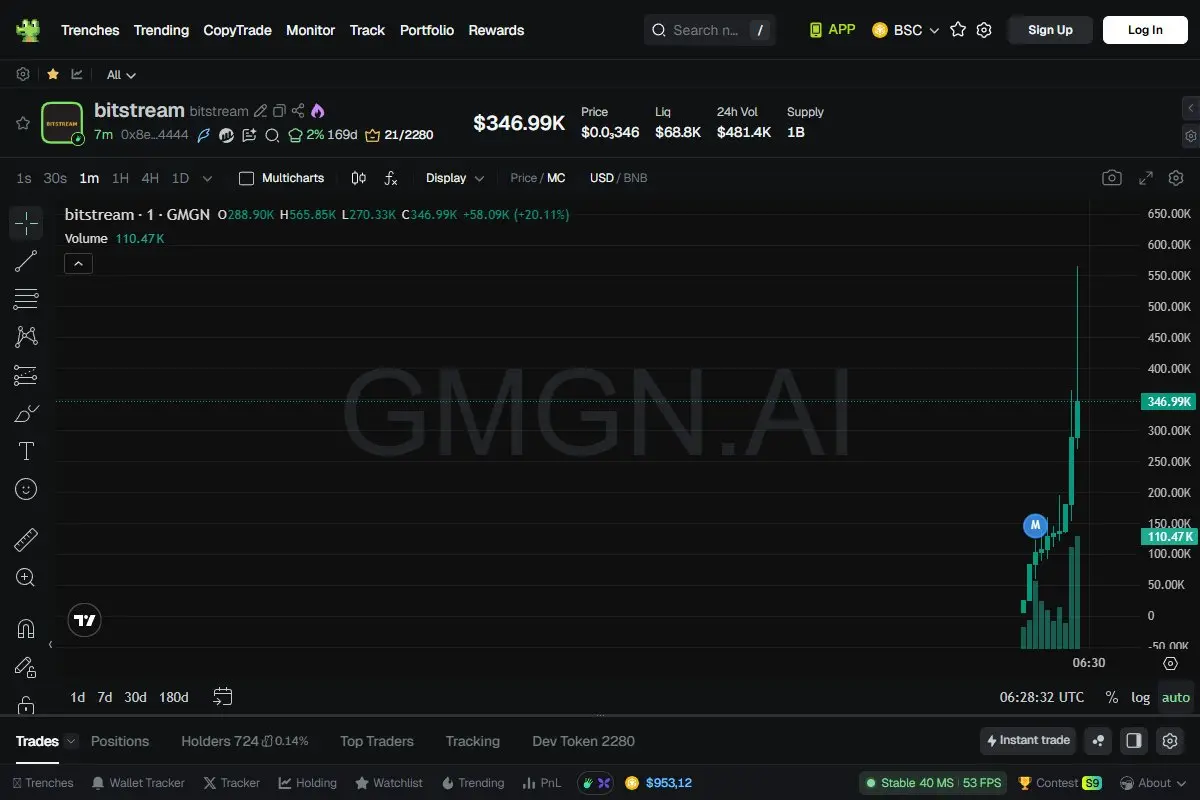
Task: Search token by magnifier icon near address
Action: tap(272, 135)
